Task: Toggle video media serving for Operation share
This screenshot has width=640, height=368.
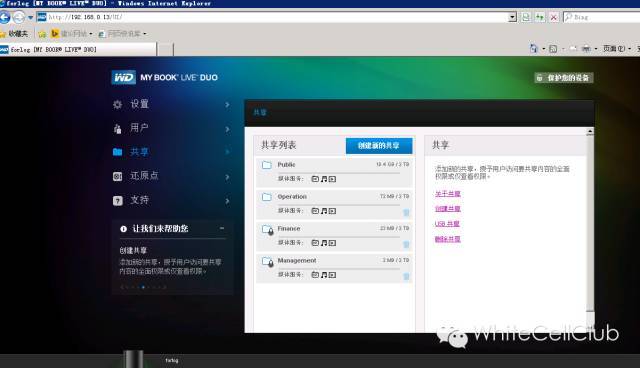Action: [332, 211]
